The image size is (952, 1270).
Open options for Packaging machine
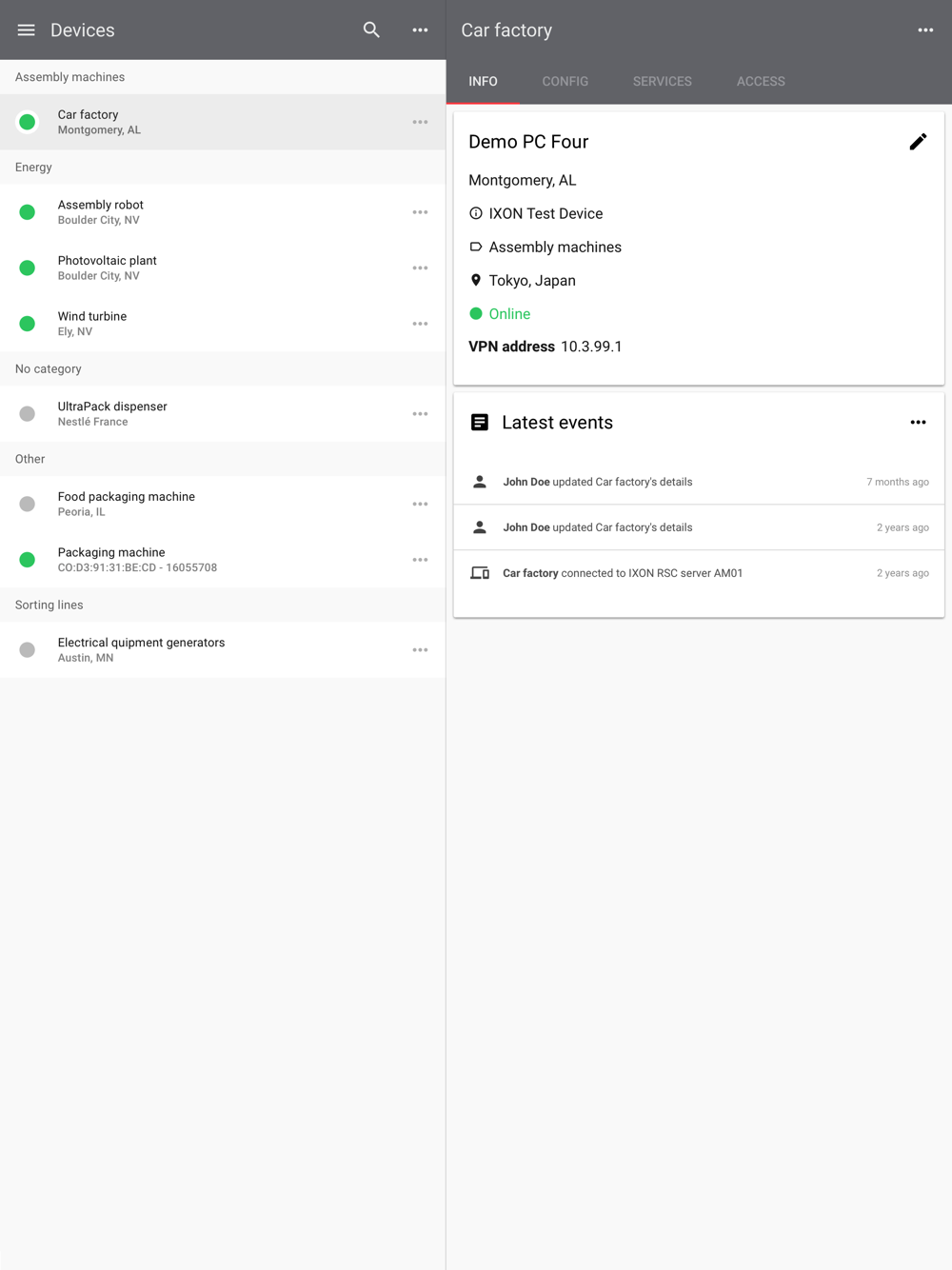point(420,560)
